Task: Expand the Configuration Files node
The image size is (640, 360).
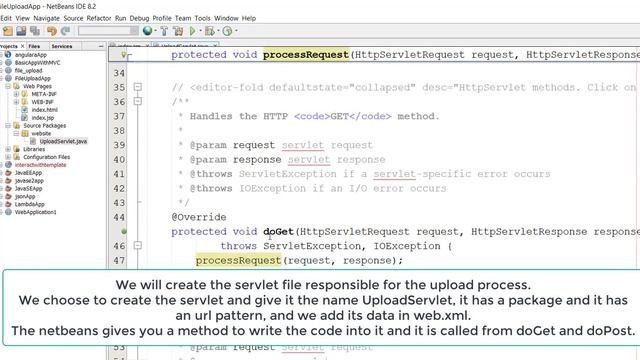Action: click(x=8, y=157)
